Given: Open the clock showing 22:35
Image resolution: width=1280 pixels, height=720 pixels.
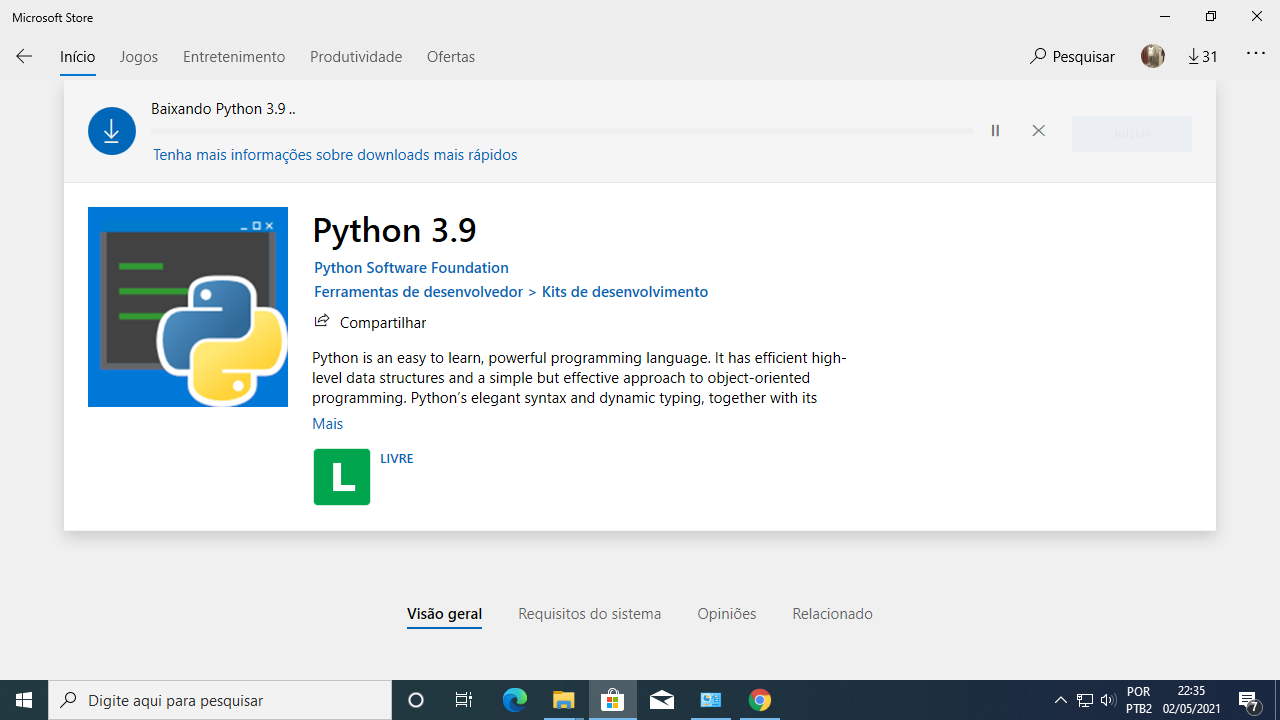Looking at the screenshot, I should click(x=1192, y=700).
